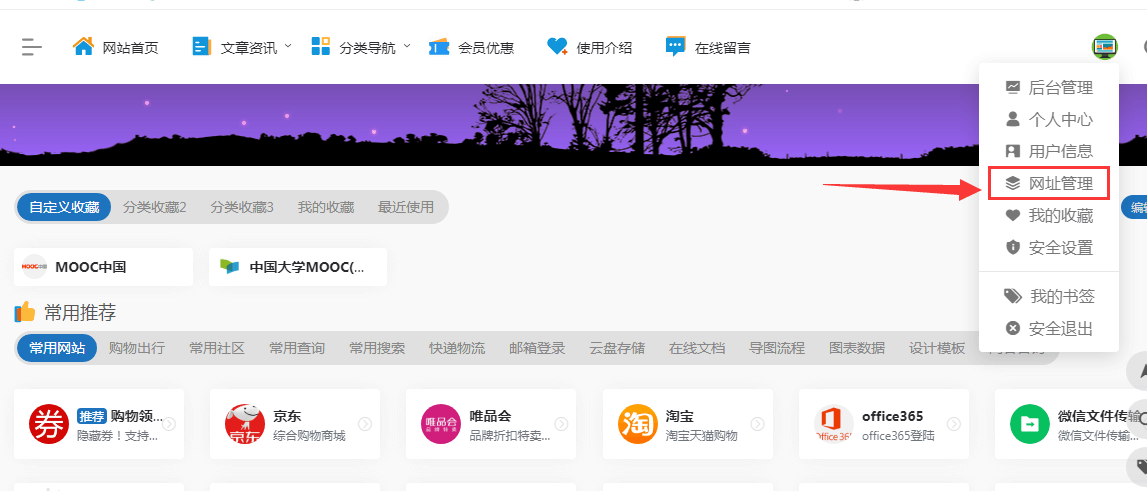Screen dimensions: 1147x491
Task: Select 网址管理 from user menu
Action: (1060, 183)
